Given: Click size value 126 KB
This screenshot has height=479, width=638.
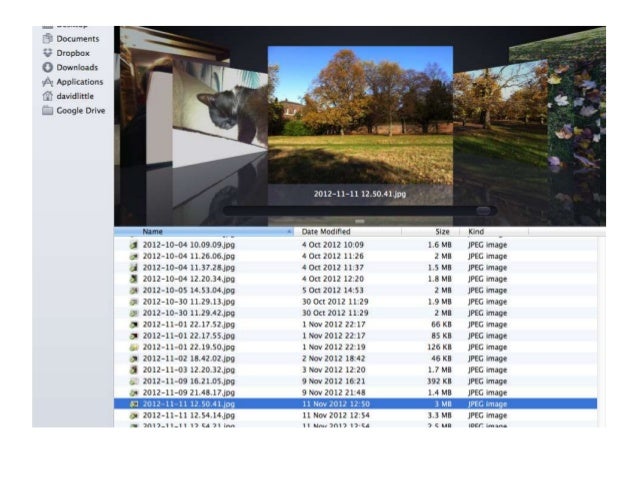Looking at the screenshot, I should 439,347.
